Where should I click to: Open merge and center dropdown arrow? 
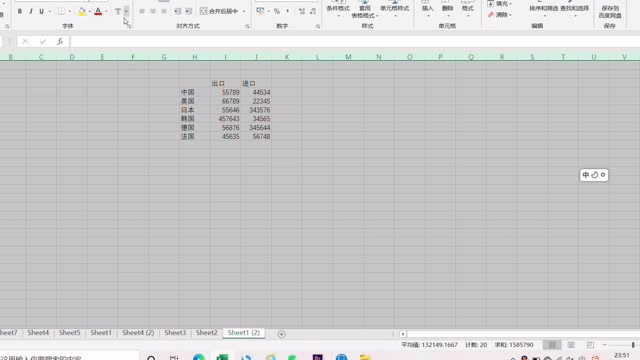coord(244,11)
